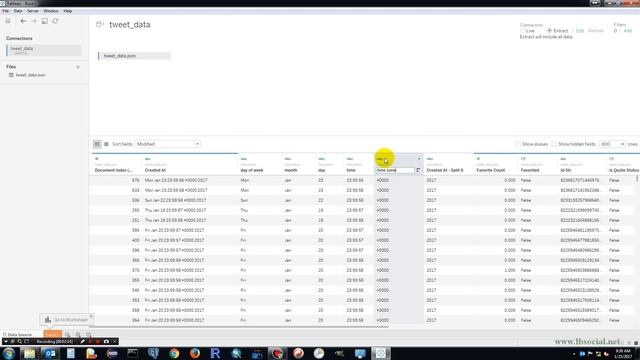Enable the Show hidden fields checkbox
Viewport: 640px width, 360px height.
point(554,144)
